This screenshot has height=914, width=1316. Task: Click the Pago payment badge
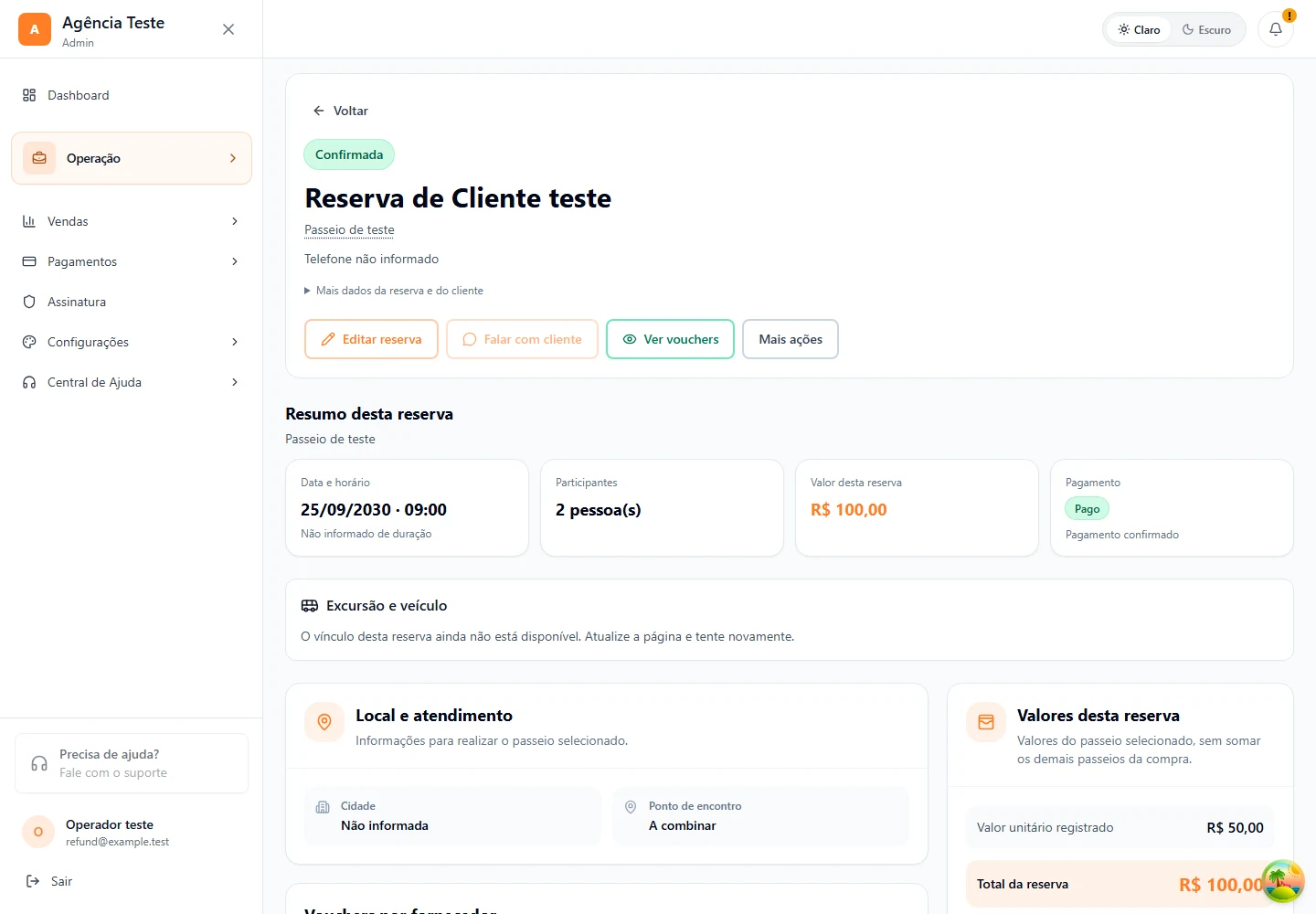click(x=1087, y=509)
